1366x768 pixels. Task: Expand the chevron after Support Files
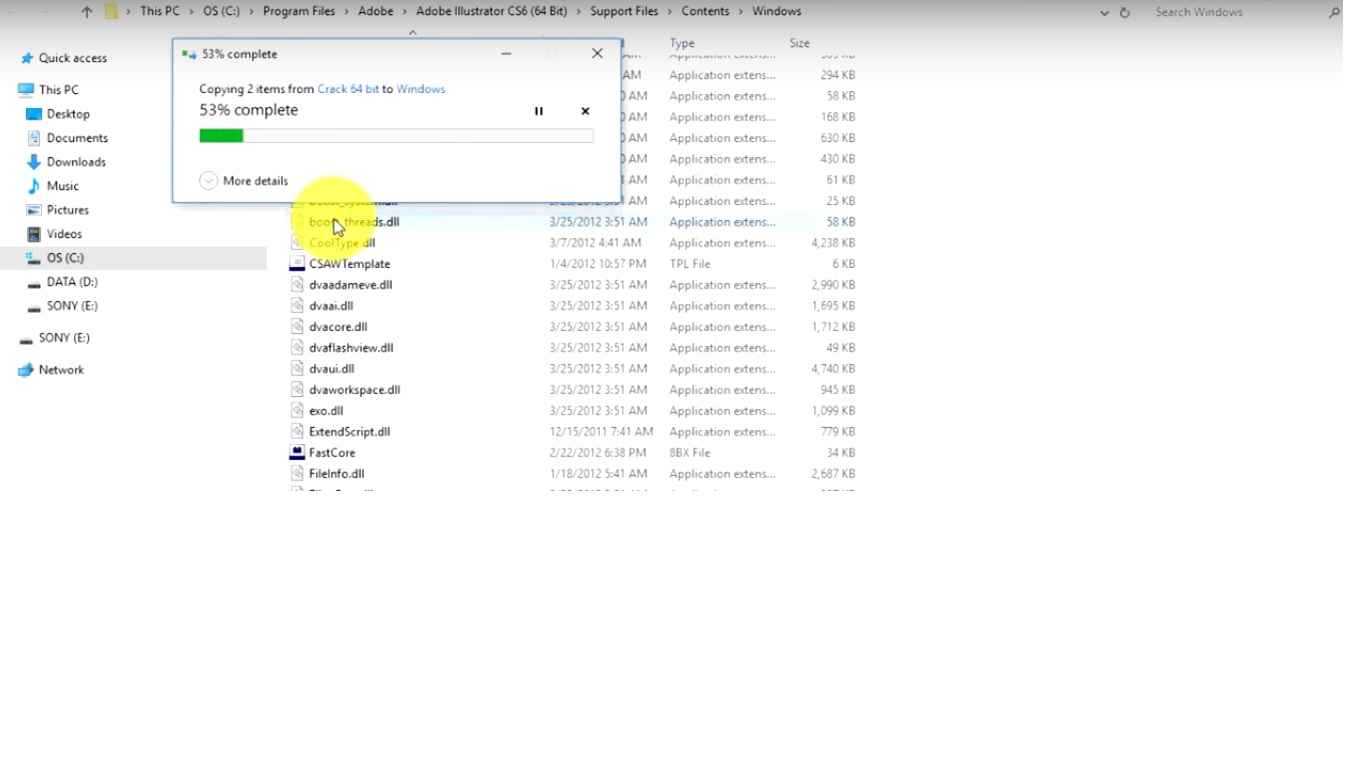[x=670, y=12]
